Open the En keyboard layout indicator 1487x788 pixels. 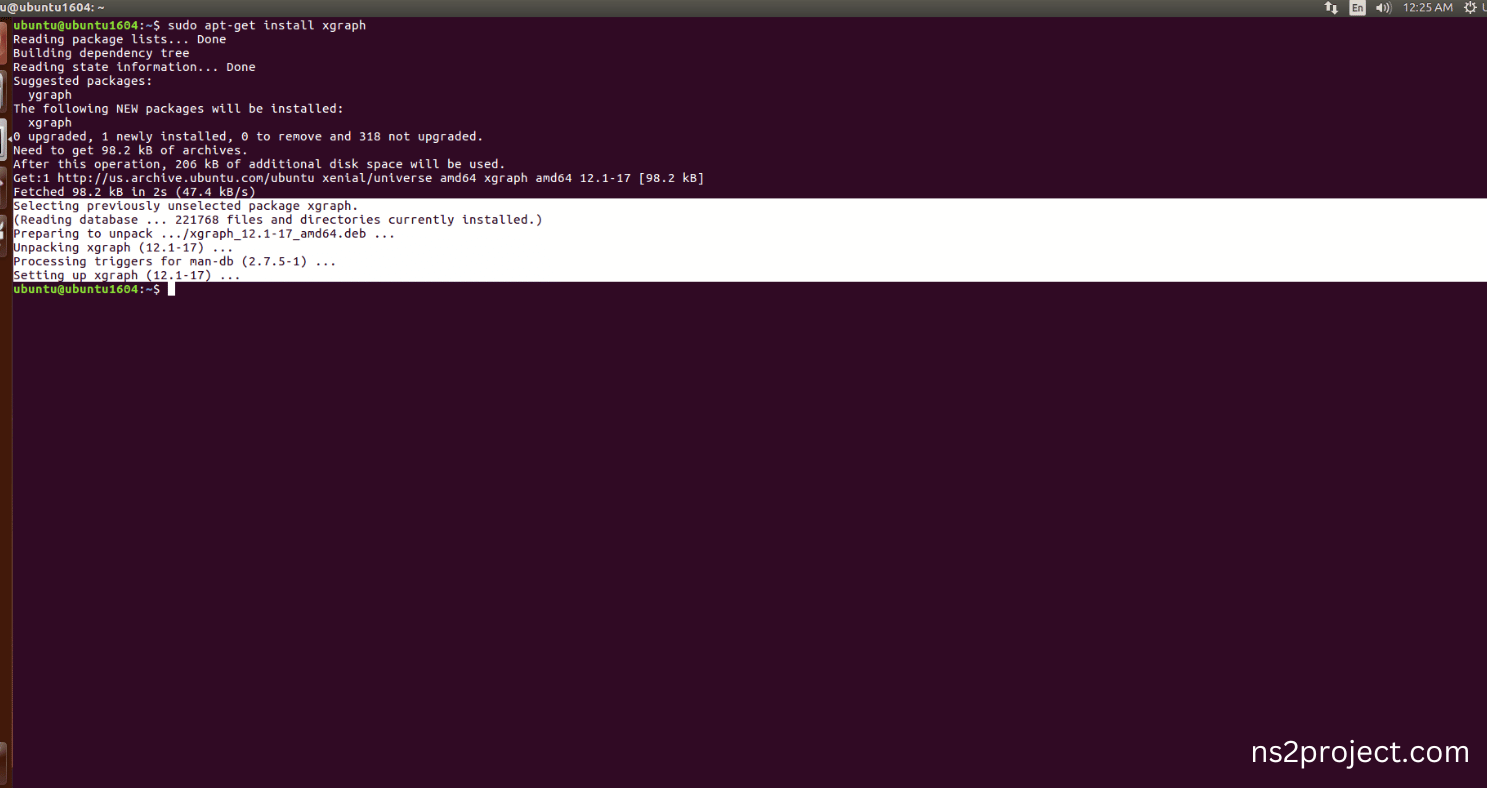click(1357, 7)
